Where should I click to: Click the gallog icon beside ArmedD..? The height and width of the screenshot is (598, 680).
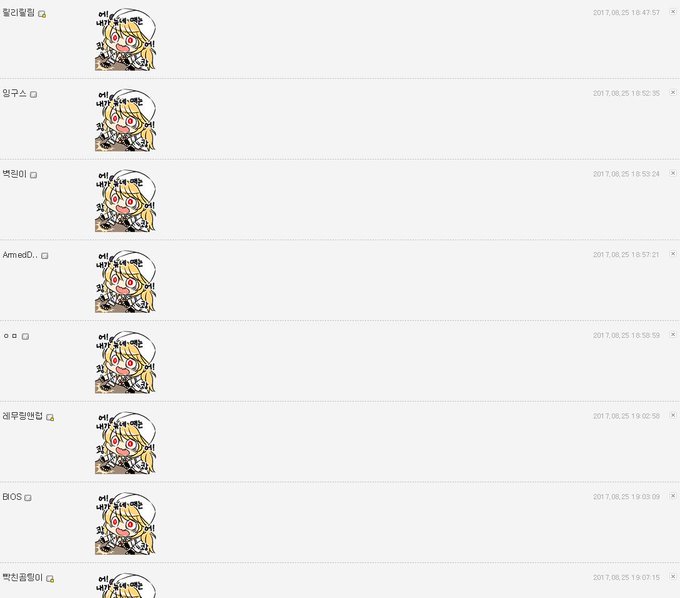pyautogui.click(x=45, y=255)
